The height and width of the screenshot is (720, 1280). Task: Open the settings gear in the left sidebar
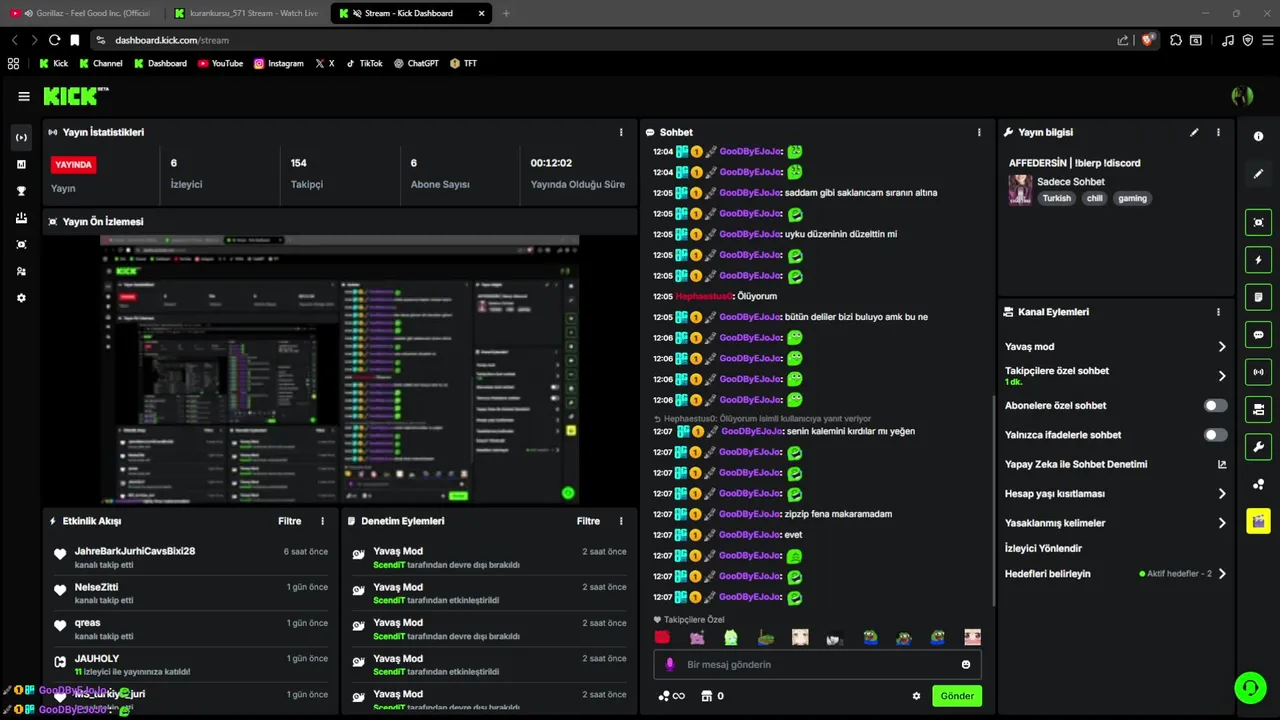tap(22, 298)
